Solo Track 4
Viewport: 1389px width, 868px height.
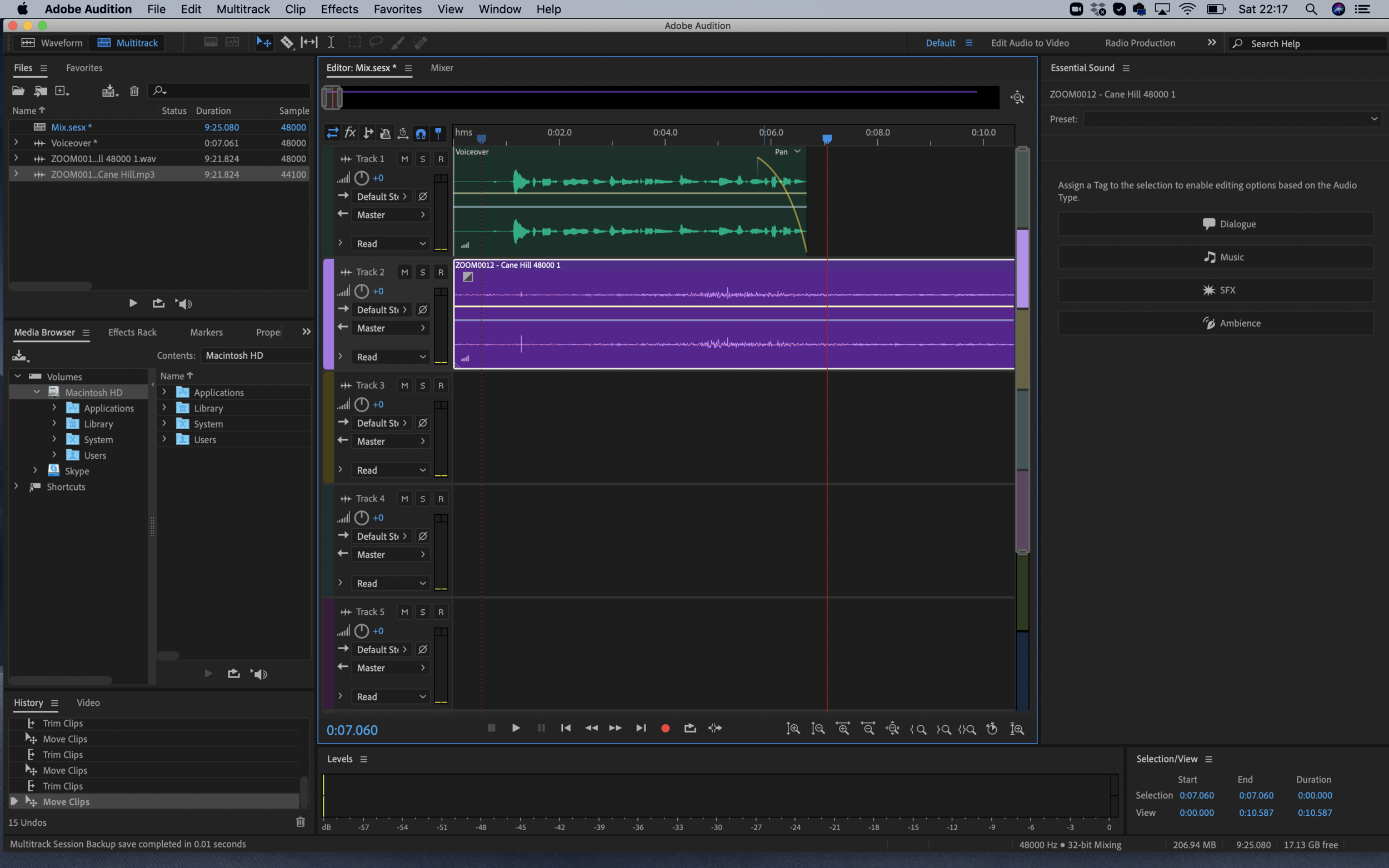coord(423,499)
